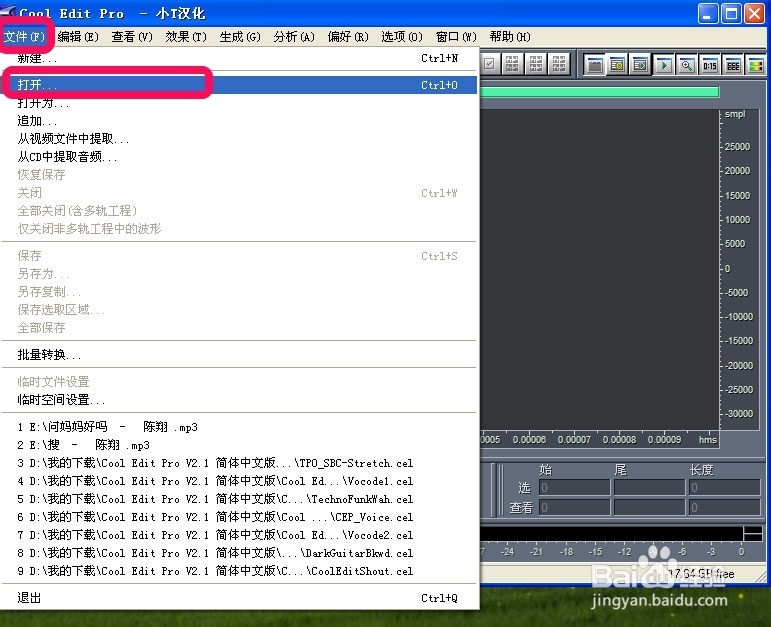Click the 17.64 GB free status entry
Viewport: 771px width, 627px height.
pos(701,573)
